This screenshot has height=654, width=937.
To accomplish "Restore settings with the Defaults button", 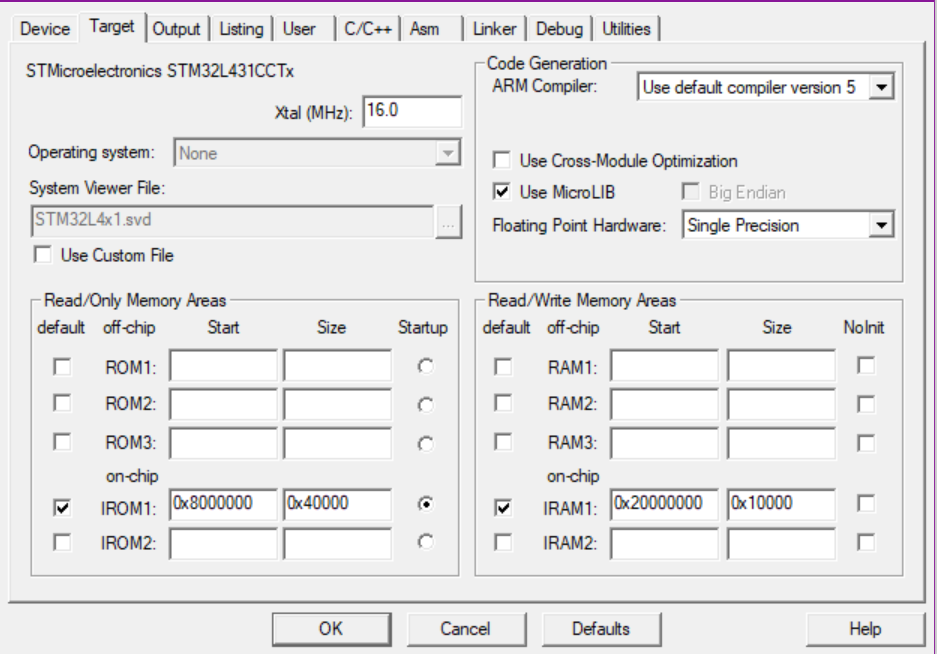I will pos(601,629).
